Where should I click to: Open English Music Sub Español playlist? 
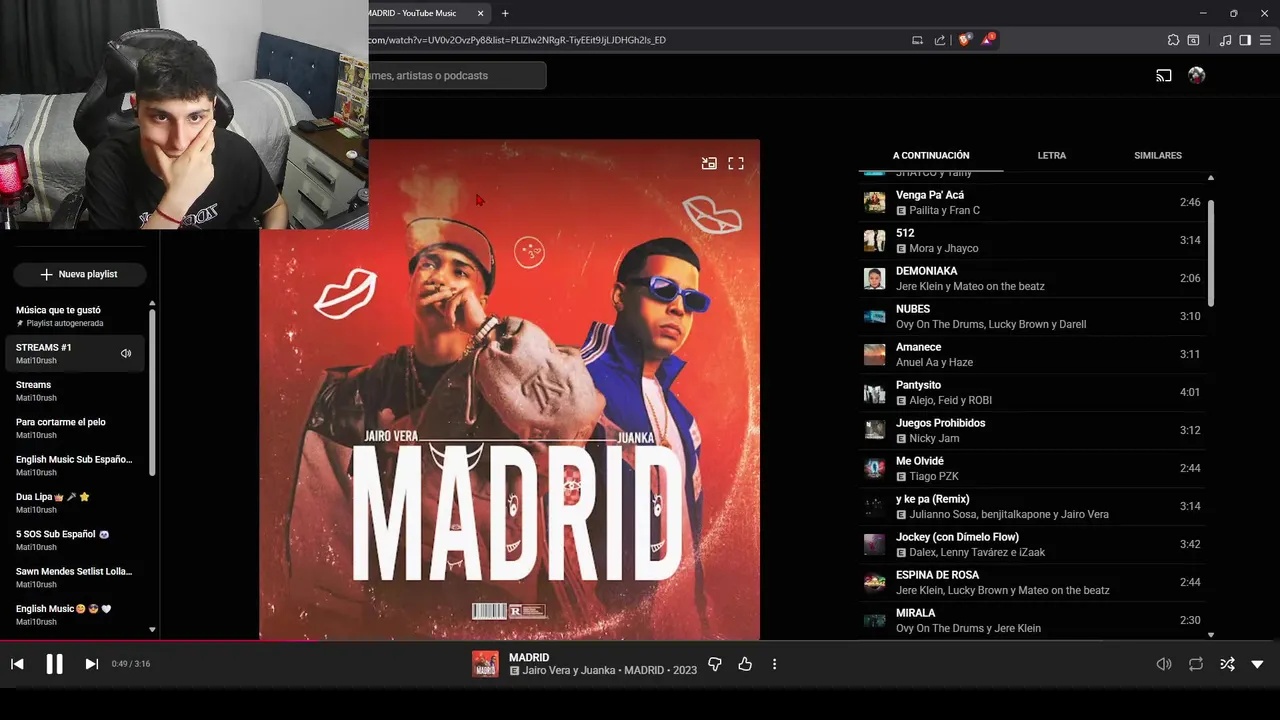(75, 465)
